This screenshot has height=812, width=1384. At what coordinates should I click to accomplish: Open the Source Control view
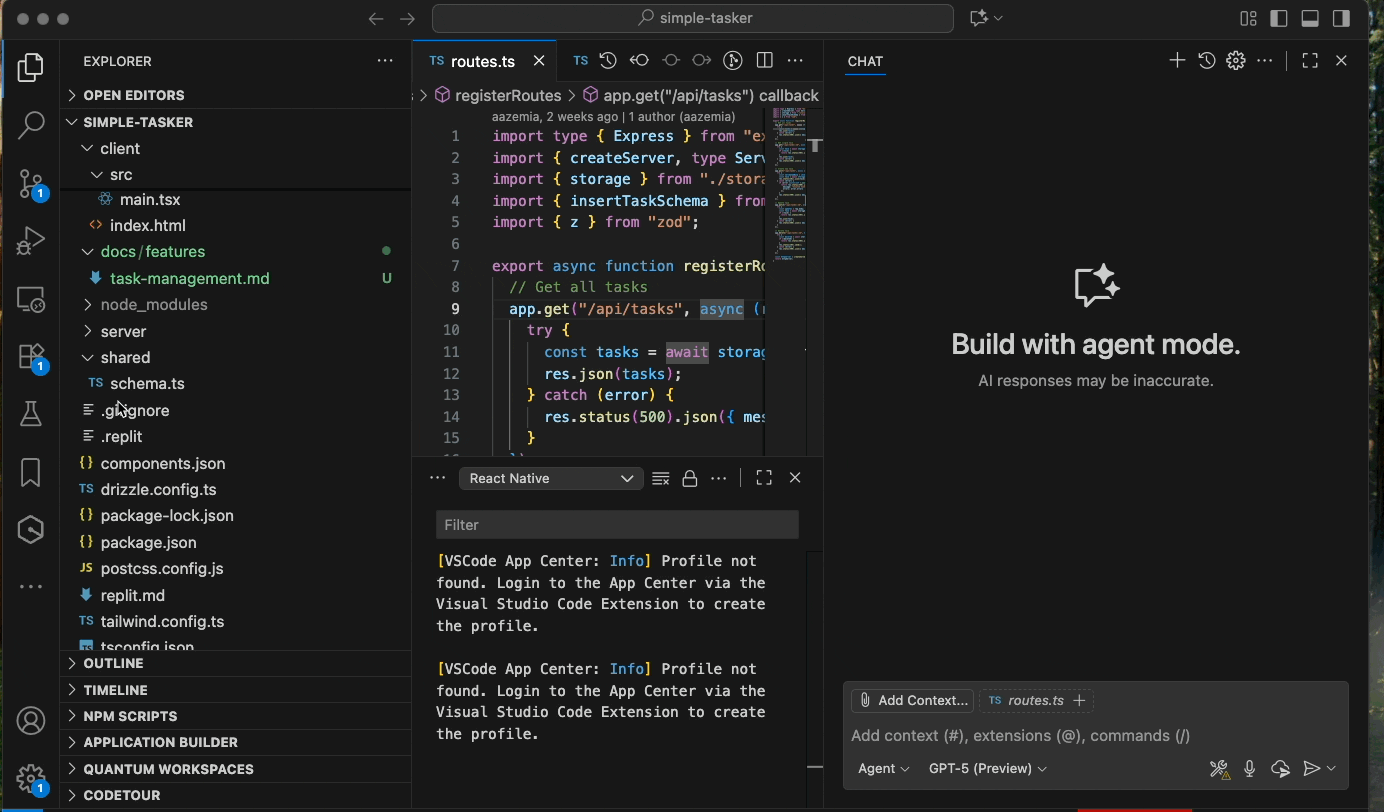click(30, 182)
